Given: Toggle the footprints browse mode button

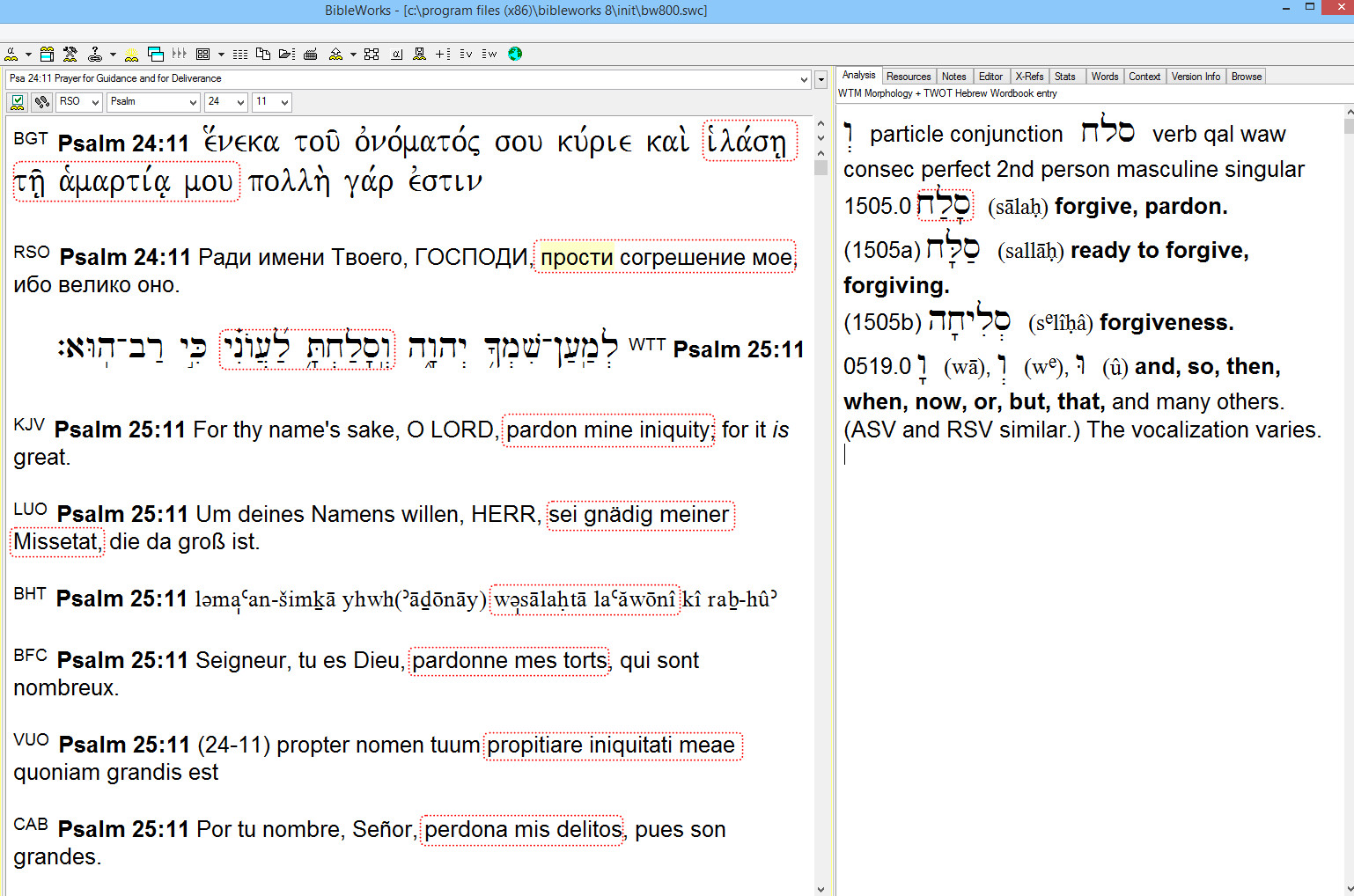Looking at the screenshot, I should pos(41,102).
